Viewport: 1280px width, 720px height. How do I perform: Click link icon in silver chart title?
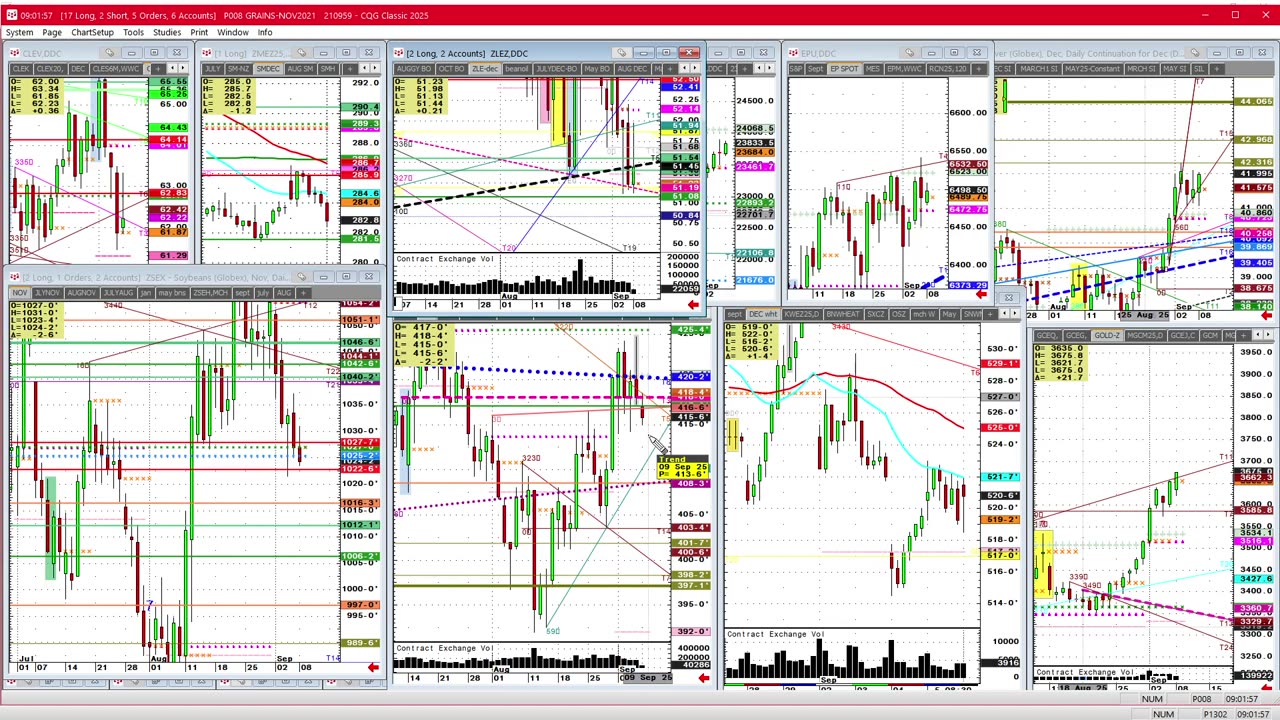1195,53
